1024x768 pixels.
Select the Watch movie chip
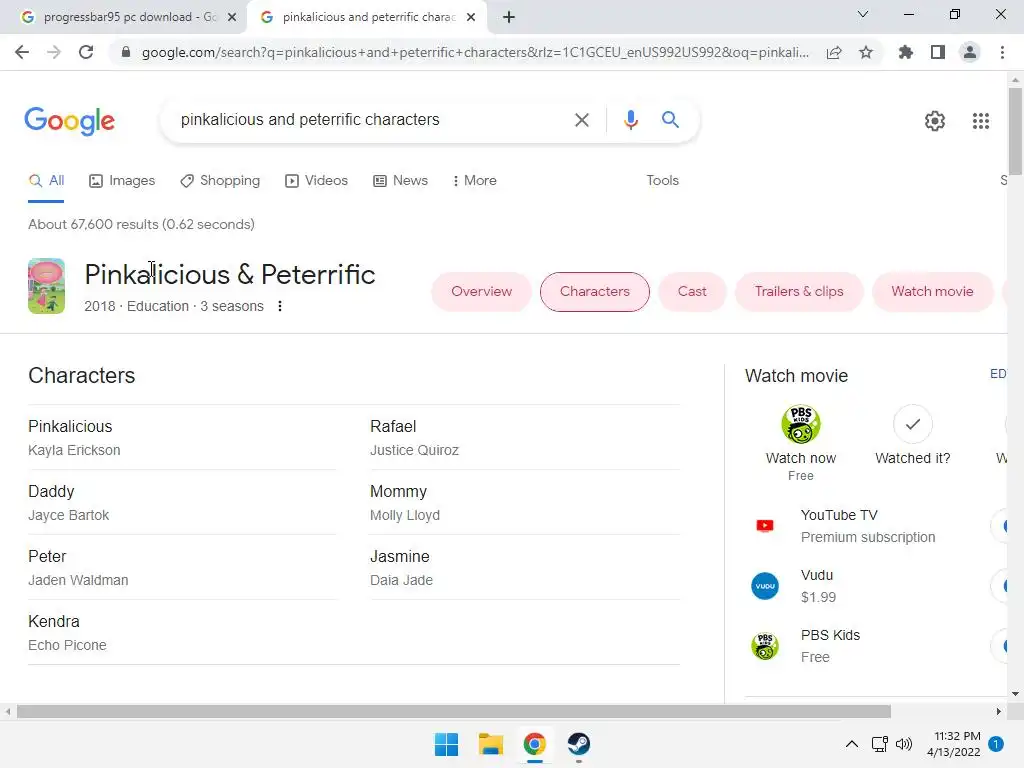pos(932,292)
